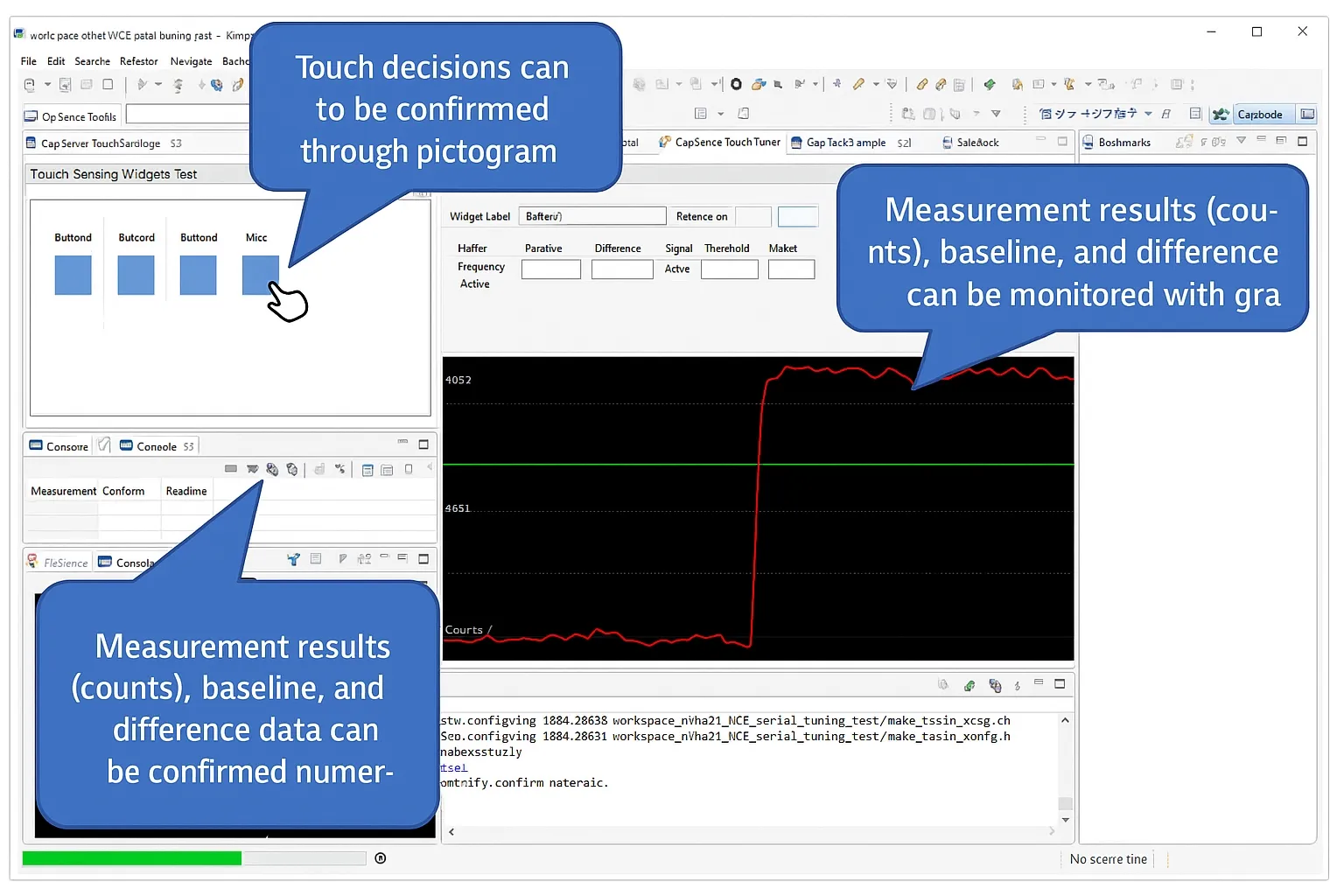Open the Edit menu
Viewport: 1344px width, 896px height.
[56, 61]
